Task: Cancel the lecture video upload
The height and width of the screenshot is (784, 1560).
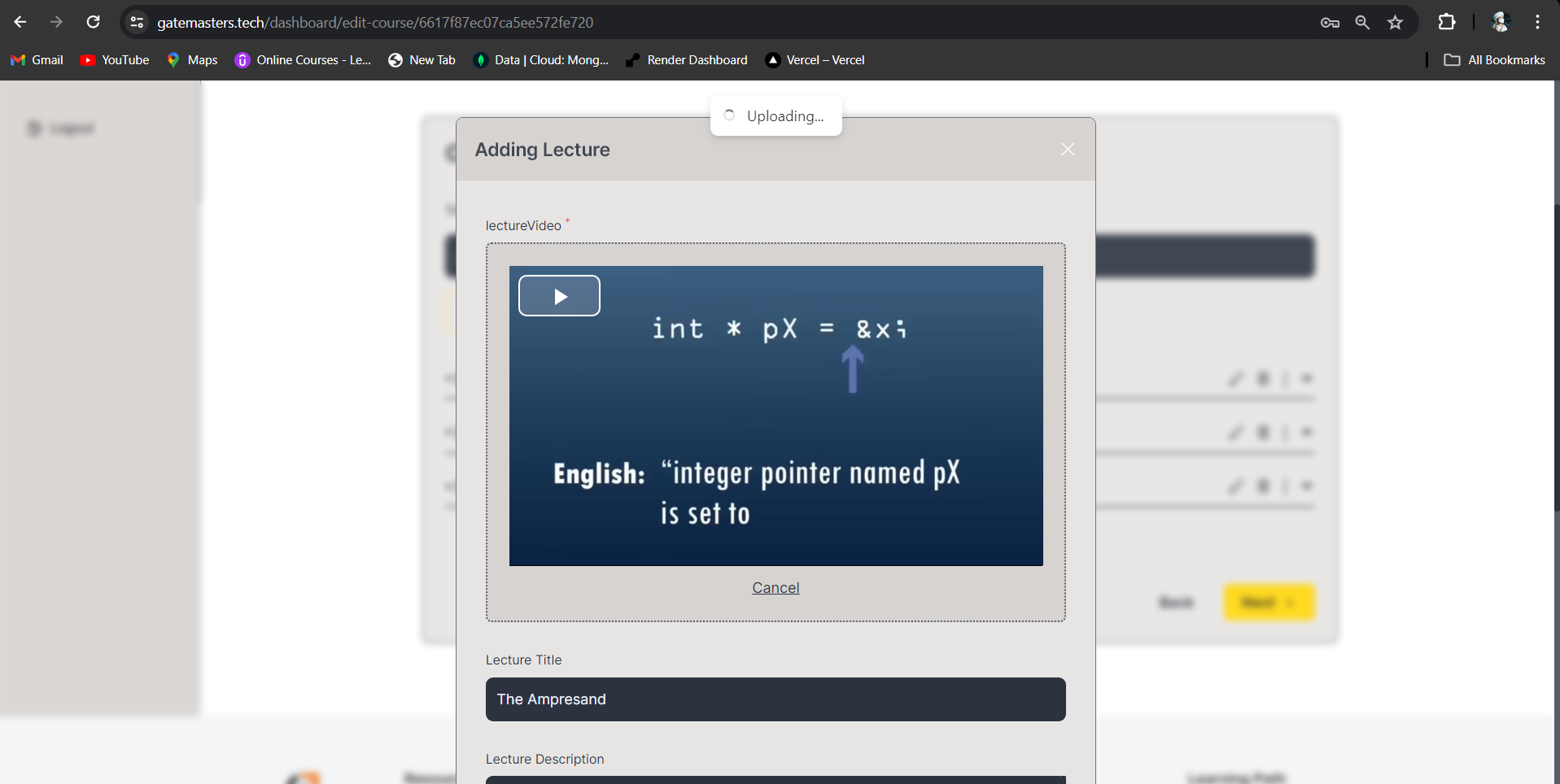Action: [775, 587]
